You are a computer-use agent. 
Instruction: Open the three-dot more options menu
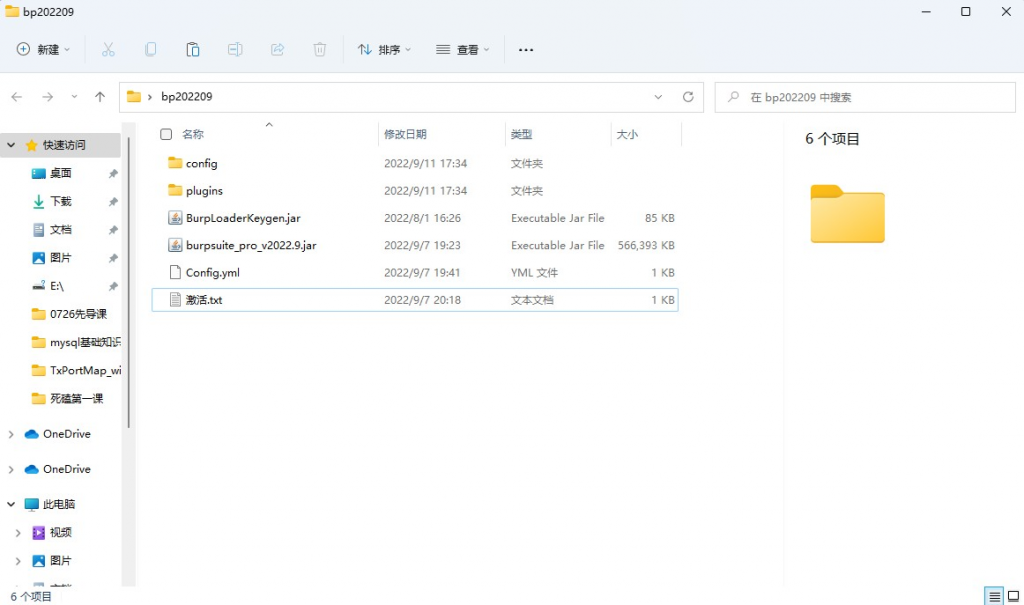[526, 50]
